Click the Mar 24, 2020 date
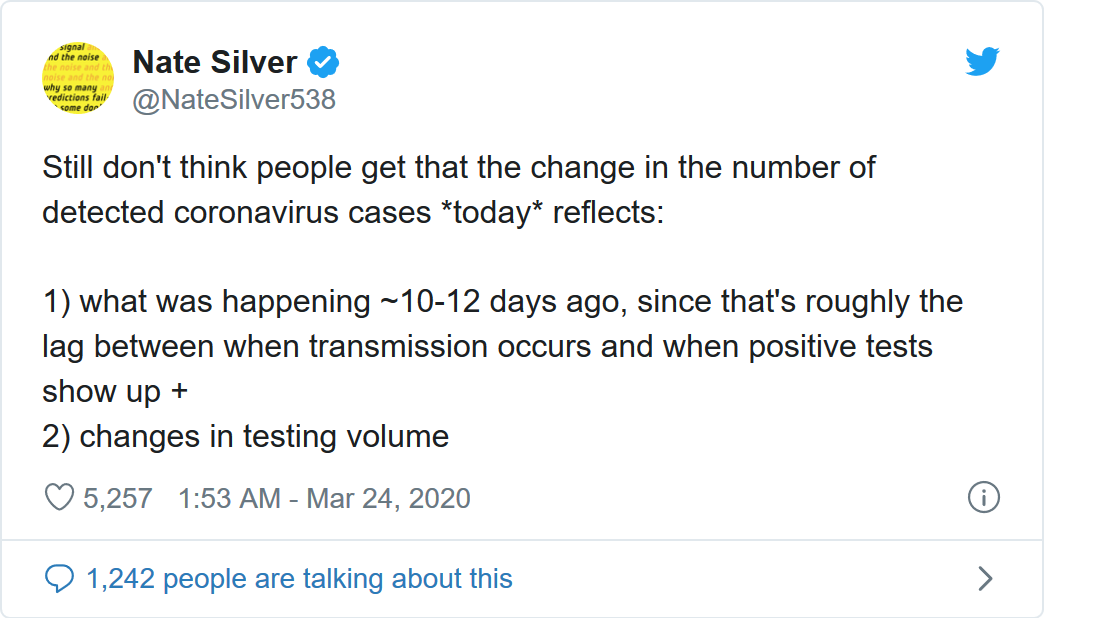The image size is (1100, 618). click(x=388, y=498)
